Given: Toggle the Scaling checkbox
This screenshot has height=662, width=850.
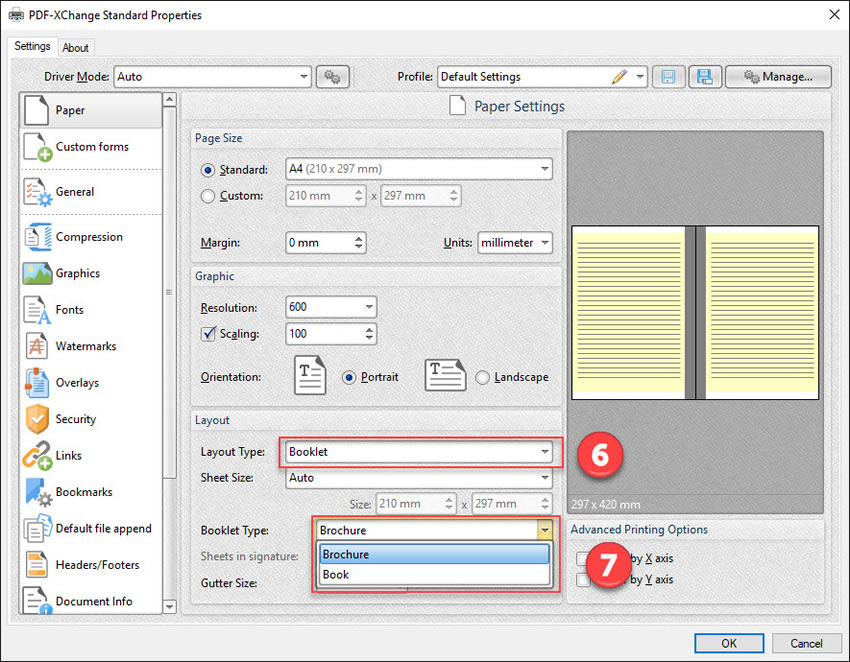Looking at the screenshot, I should point(208,333).
